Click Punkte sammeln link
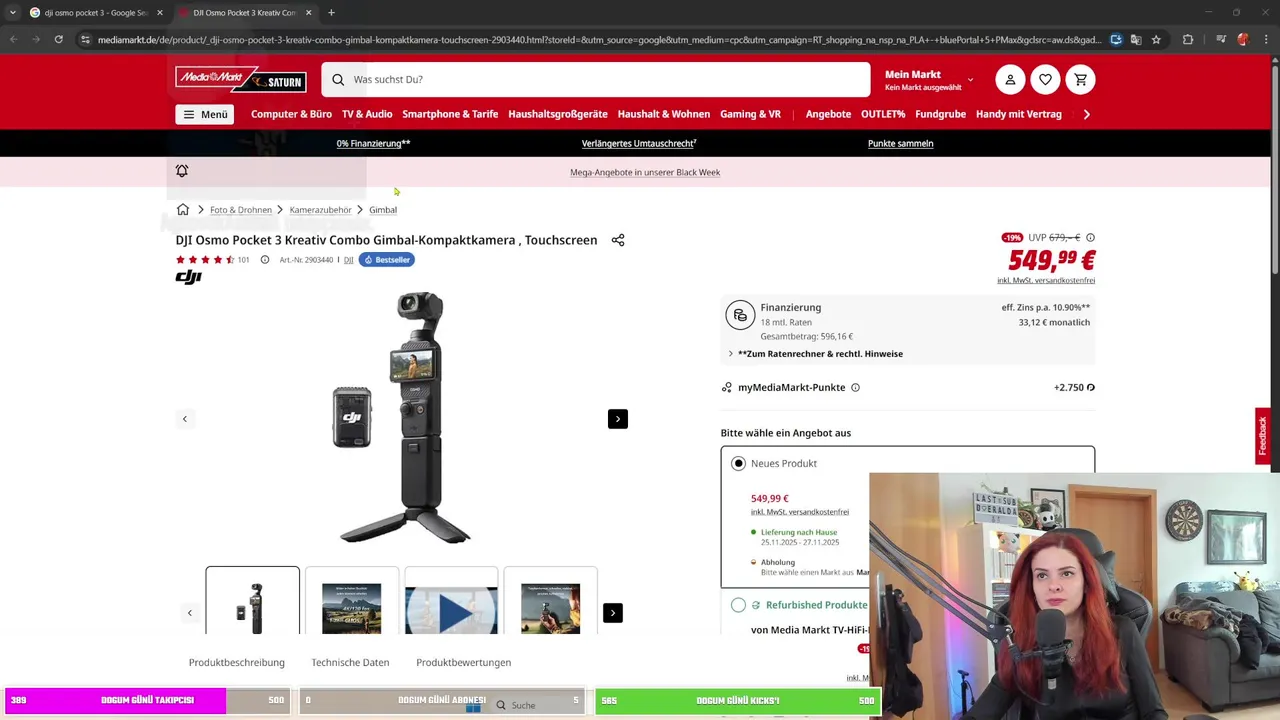 [900, 143]
